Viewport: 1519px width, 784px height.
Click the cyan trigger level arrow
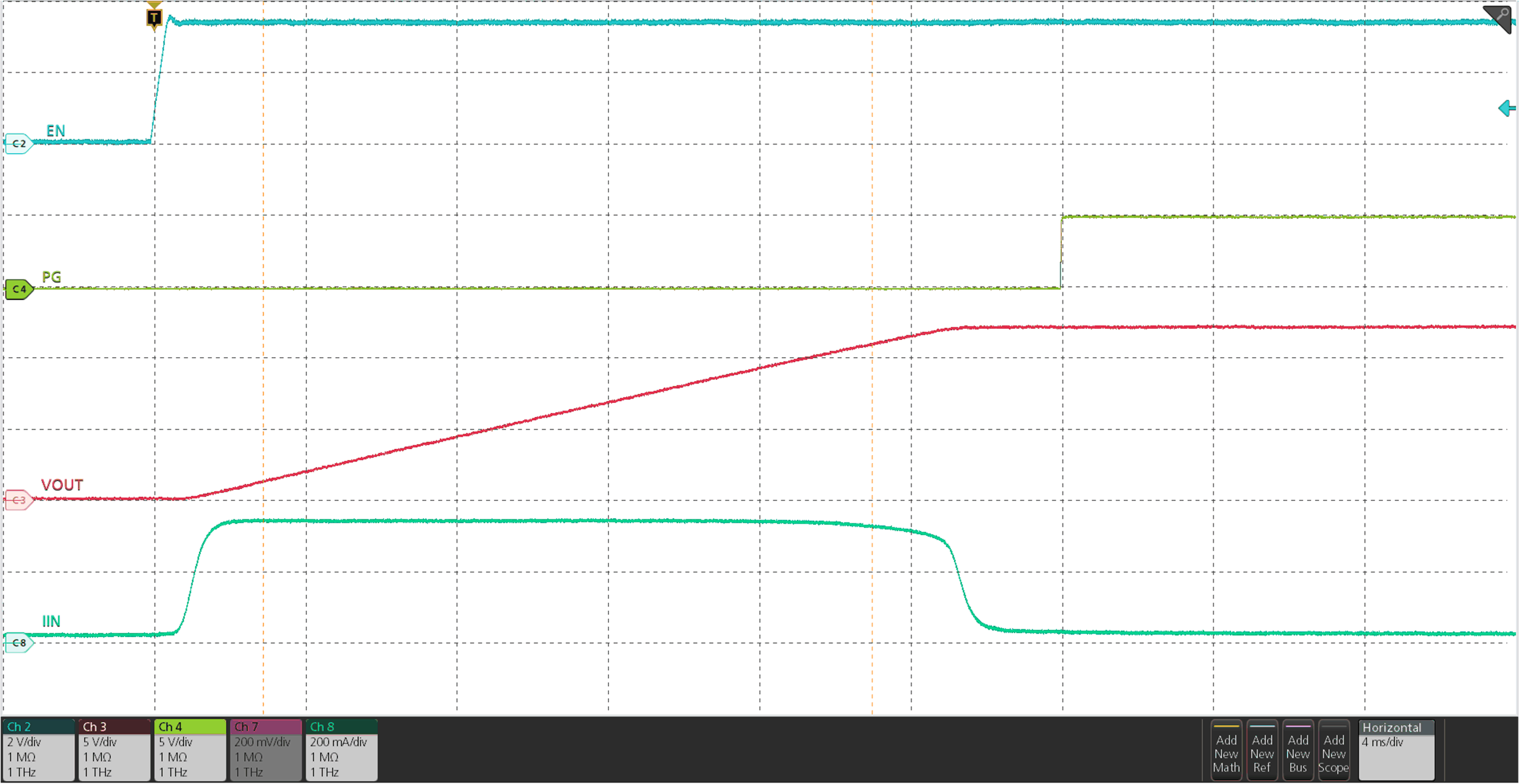click(1507, 109)
